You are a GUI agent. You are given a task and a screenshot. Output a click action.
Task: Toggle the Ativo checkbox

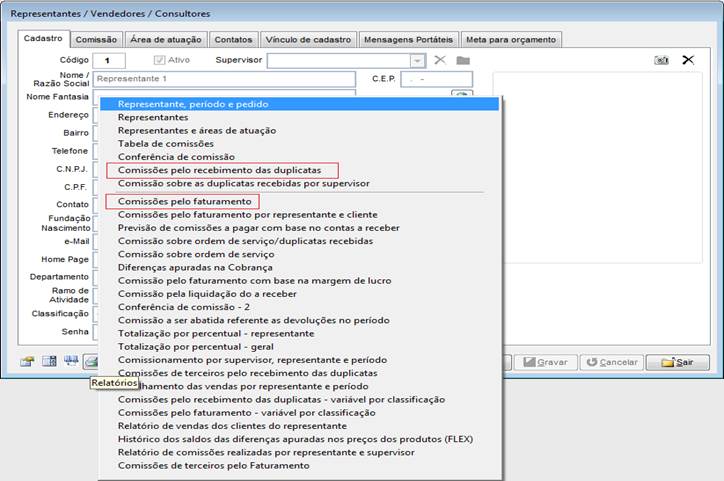tap(159, 60)
